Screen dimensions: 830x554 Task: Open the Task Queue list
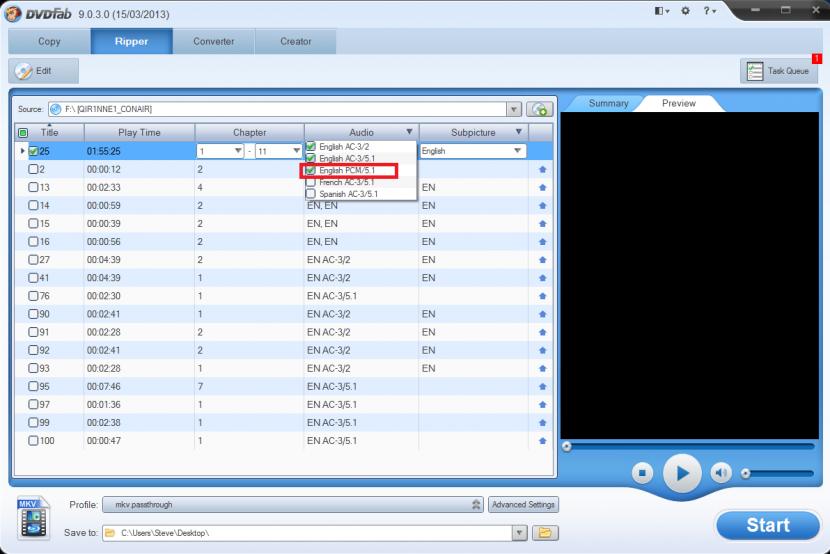(x=779, y=71)
